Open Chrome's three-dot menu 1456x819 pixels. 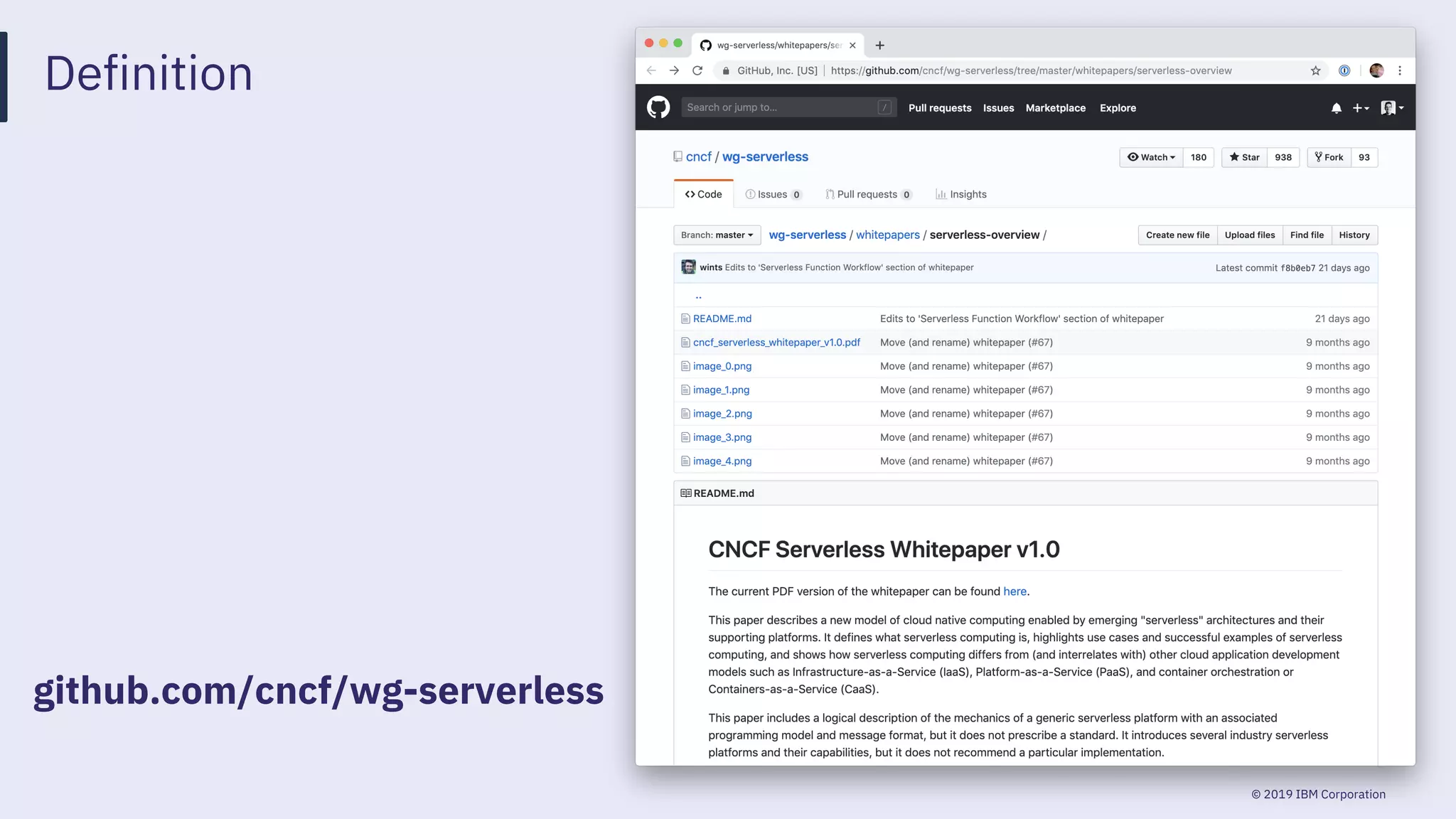pos(1400,70)
